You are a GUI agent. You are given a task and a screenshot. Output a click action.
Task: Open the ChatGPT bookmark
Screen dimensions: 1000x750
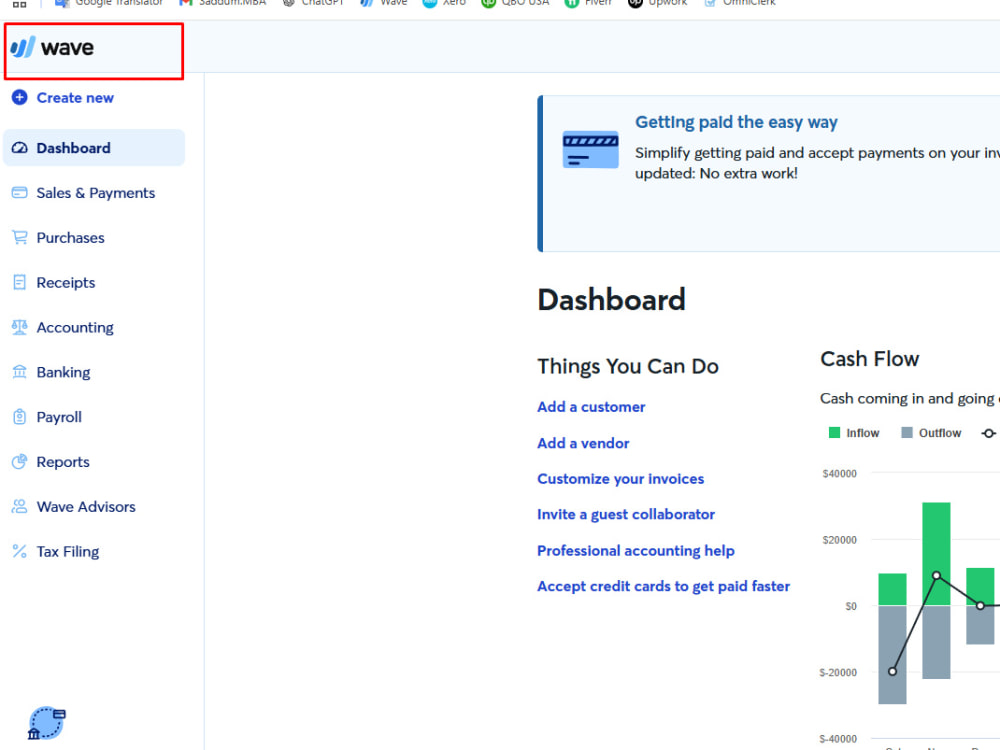coord(313,3)
